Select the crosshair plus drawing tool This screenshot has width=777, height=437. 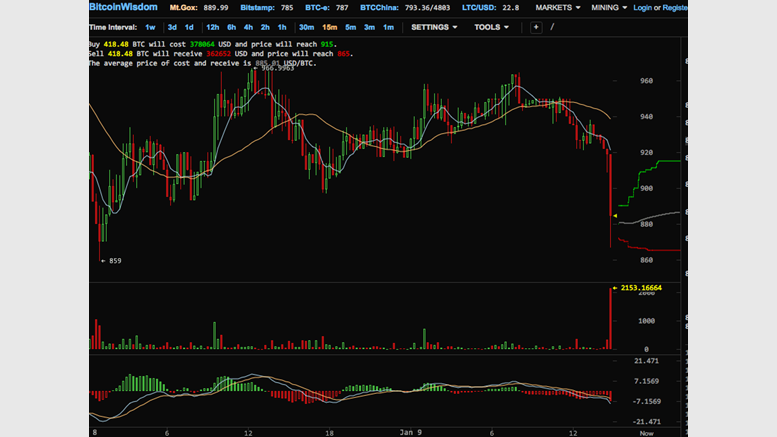536,27
